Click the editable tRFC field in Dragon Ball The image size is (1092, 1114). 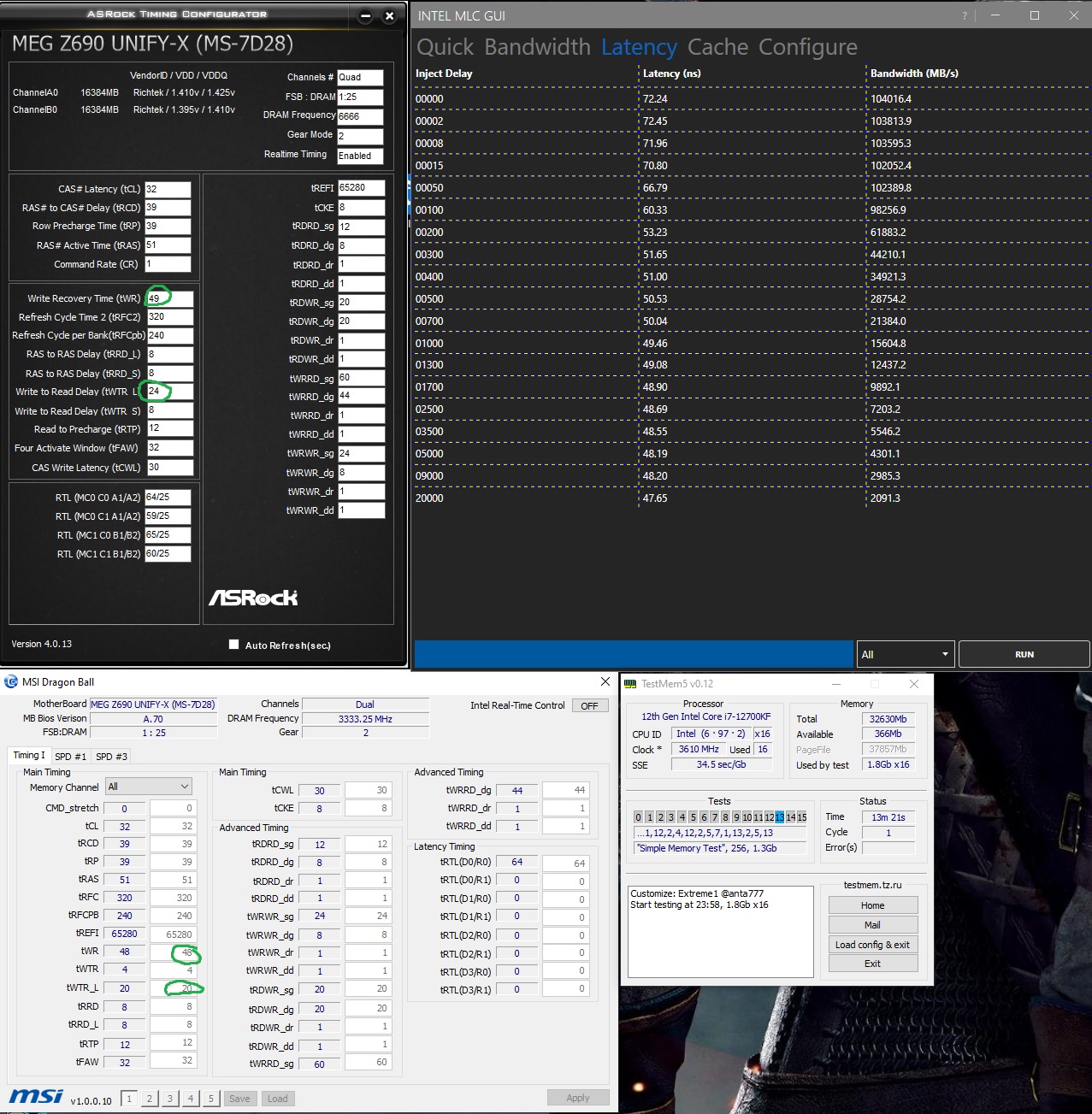(174, 898)
